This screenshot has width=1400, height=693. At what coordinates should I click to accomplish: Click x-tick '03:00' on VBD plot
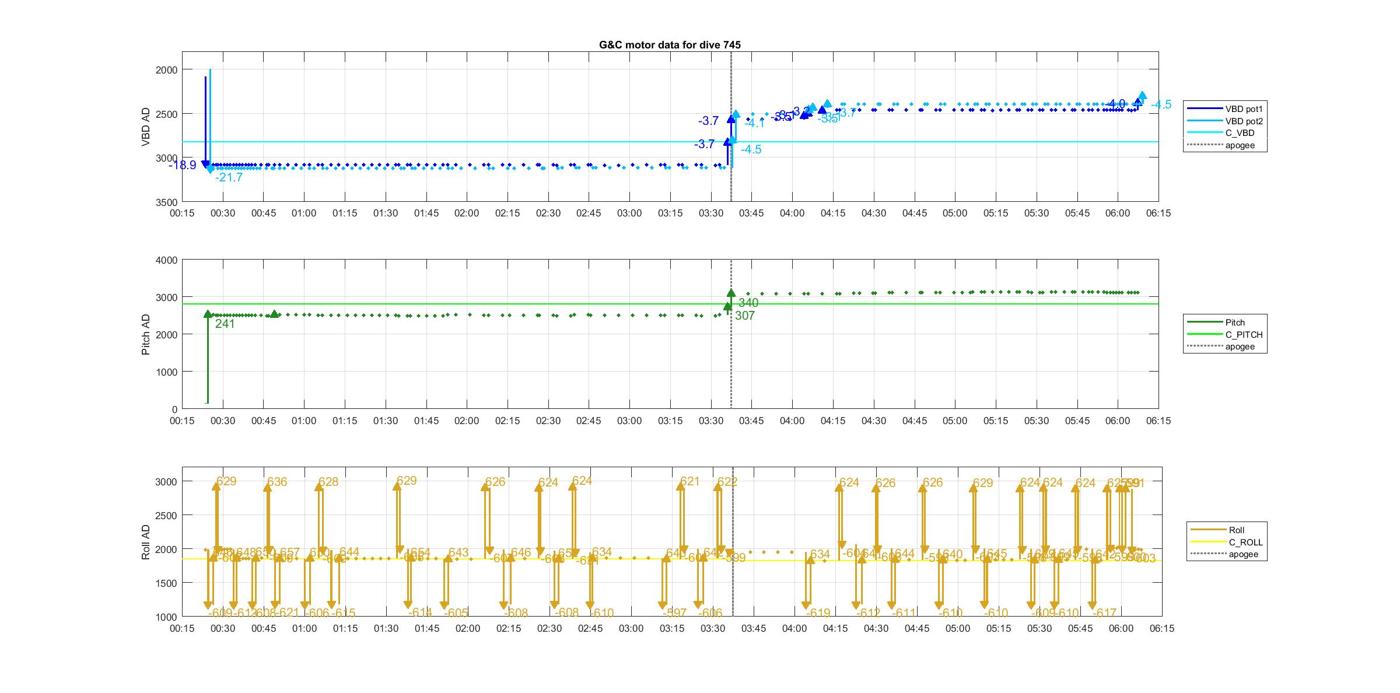[x=630, y=213]
